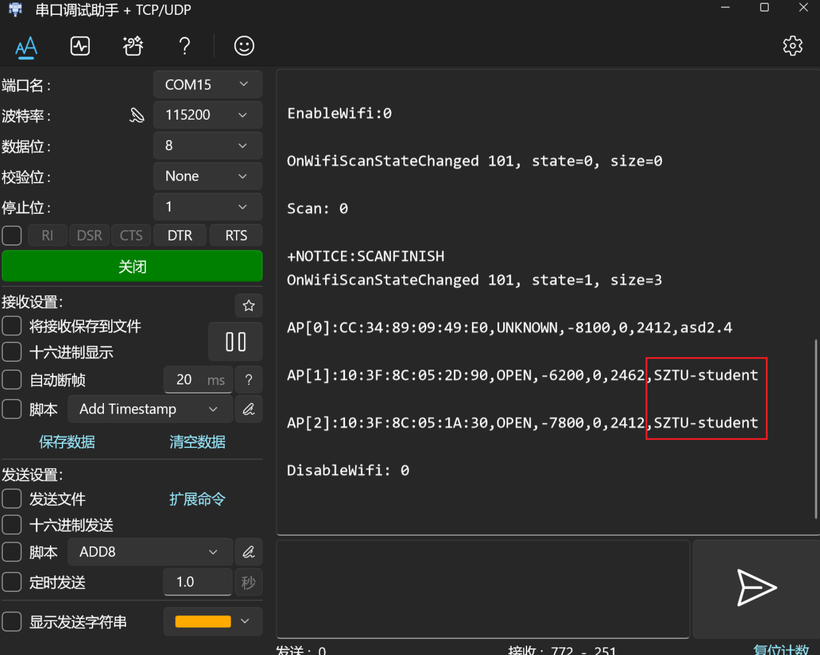Open the parity None dropdown
Viewport: 820px width, 655px height.
click(x=207, y=176)
